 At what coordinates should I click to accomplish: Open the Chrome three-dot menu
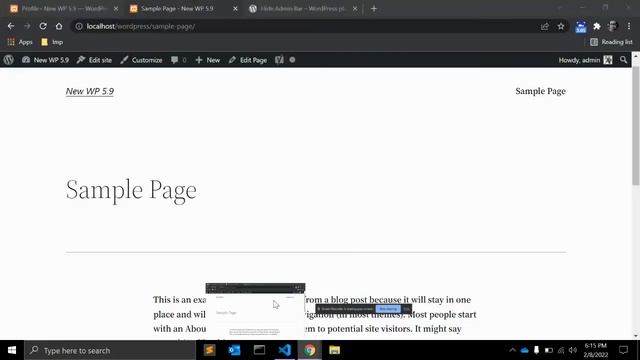(x=629, y=26)
